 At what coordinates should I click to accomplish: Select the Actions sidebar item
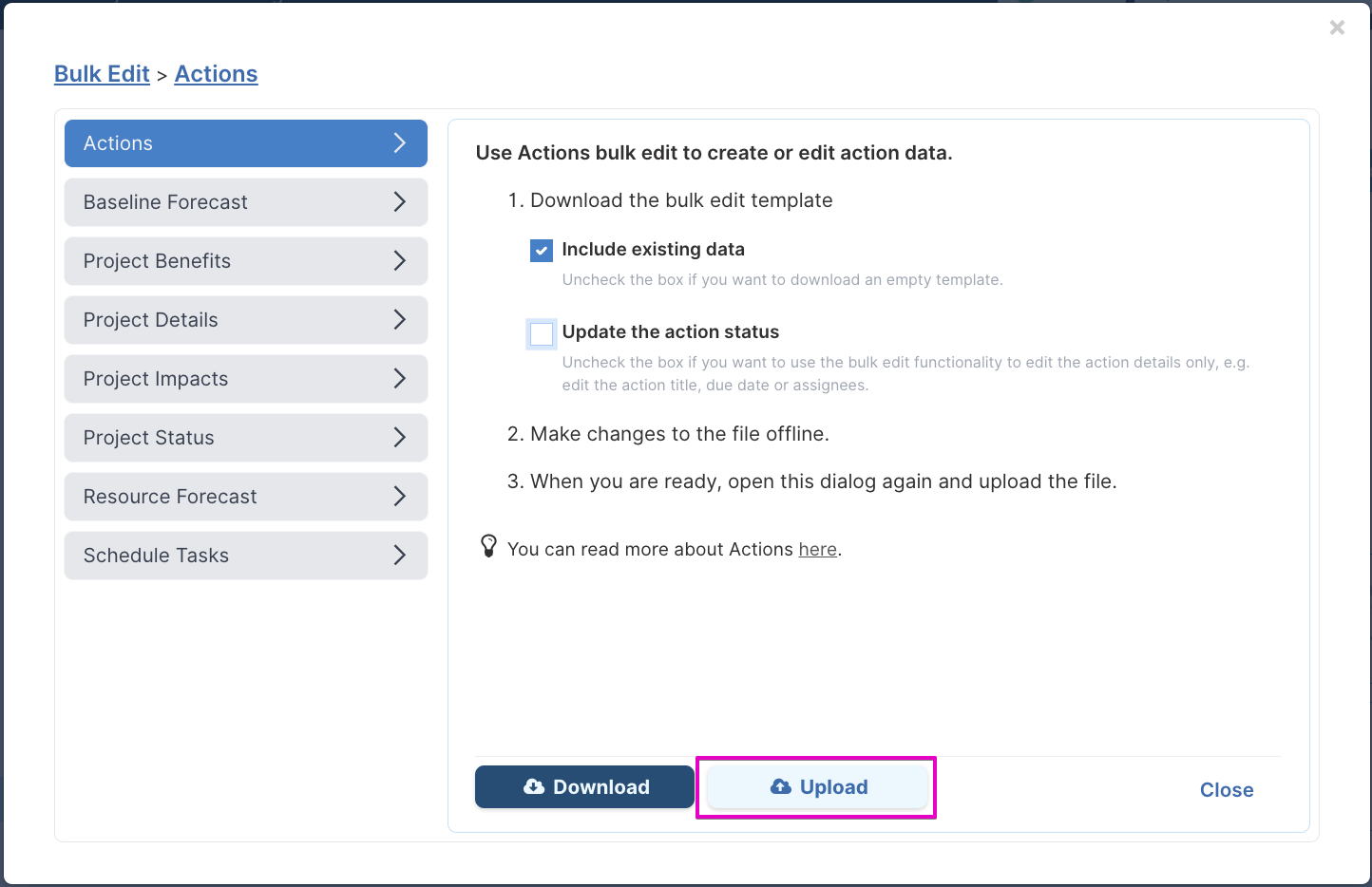click(246, 143)
